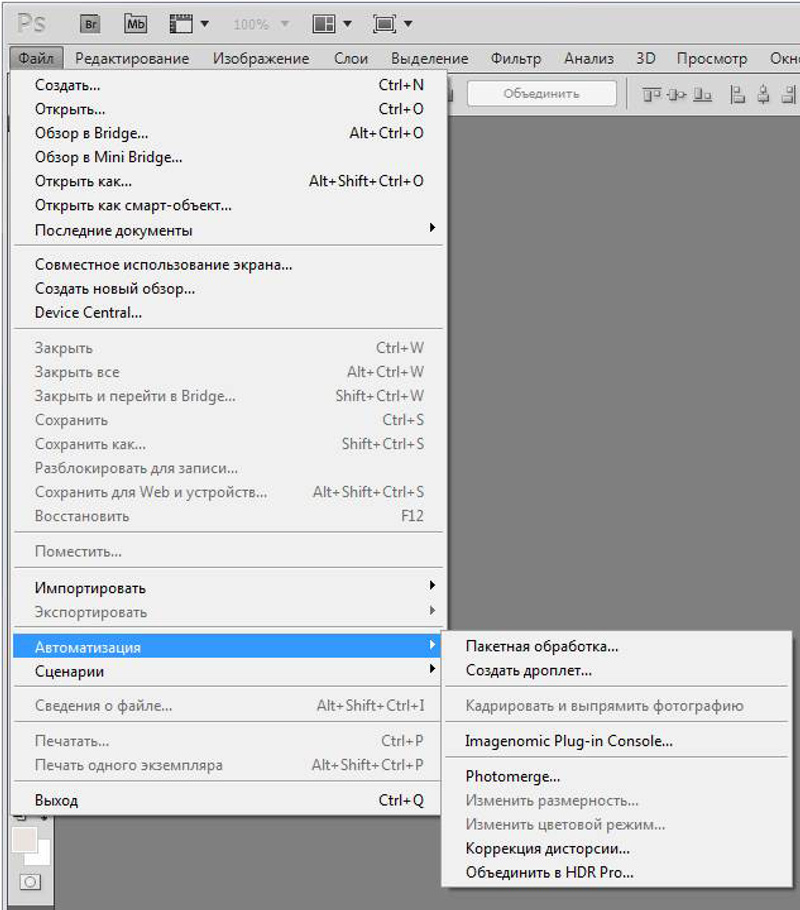Choose Открыть как... menu item
Image resolution: width=800 pixels, height=910 pixels.
click(227, 181)
